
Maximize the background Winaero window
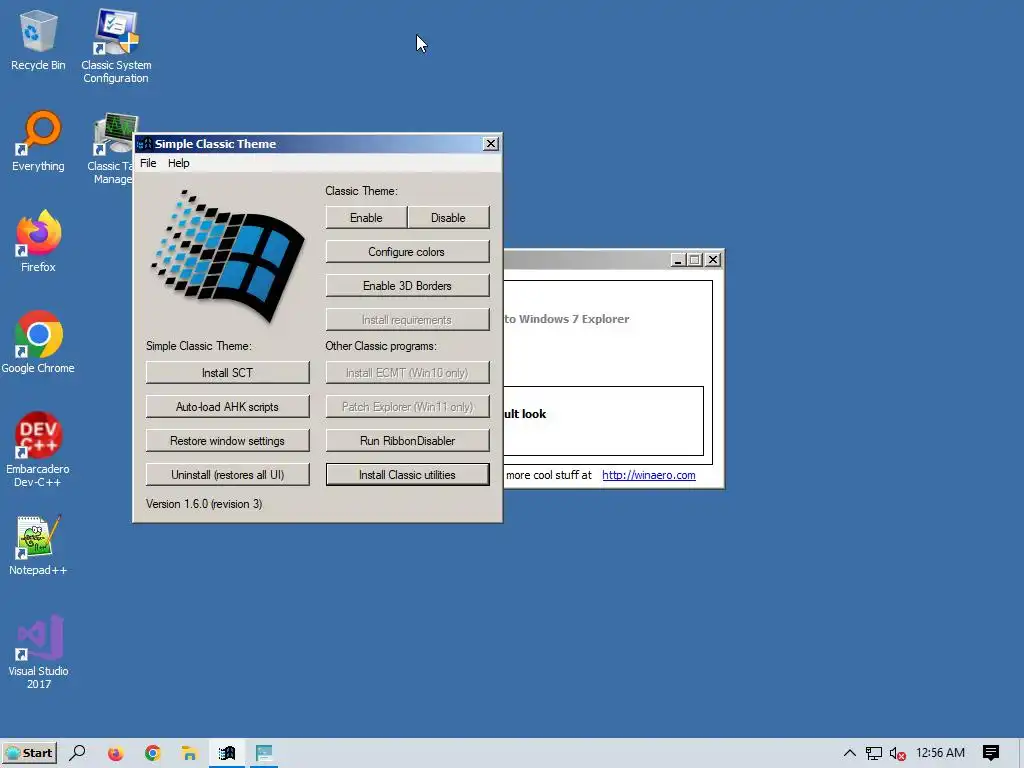click(x=695, y=260)
